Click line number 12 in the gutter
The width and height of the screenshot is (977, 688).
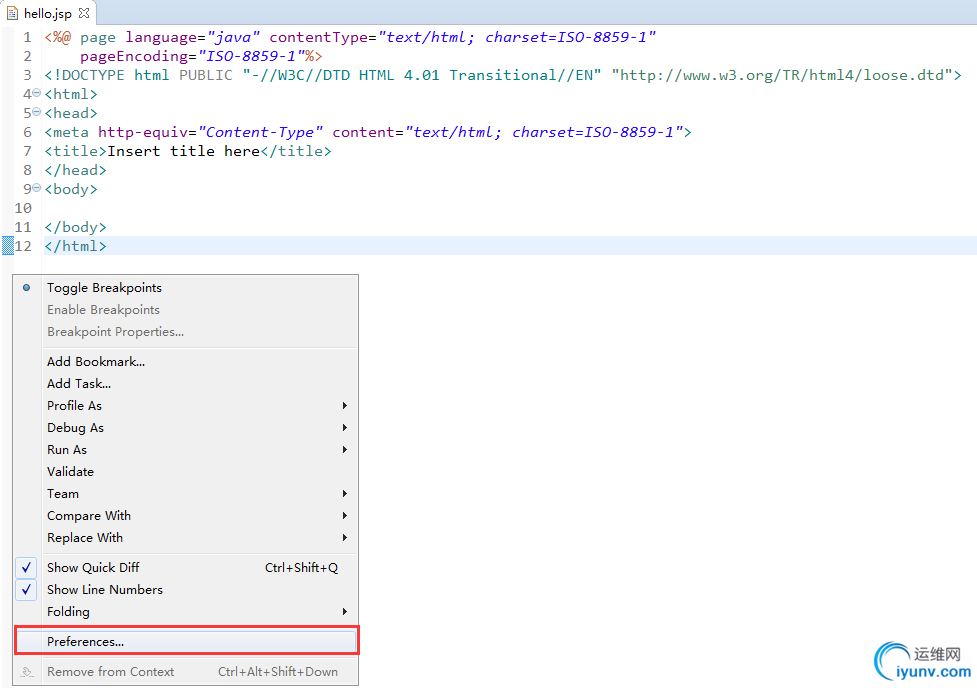tap(23, 246)
